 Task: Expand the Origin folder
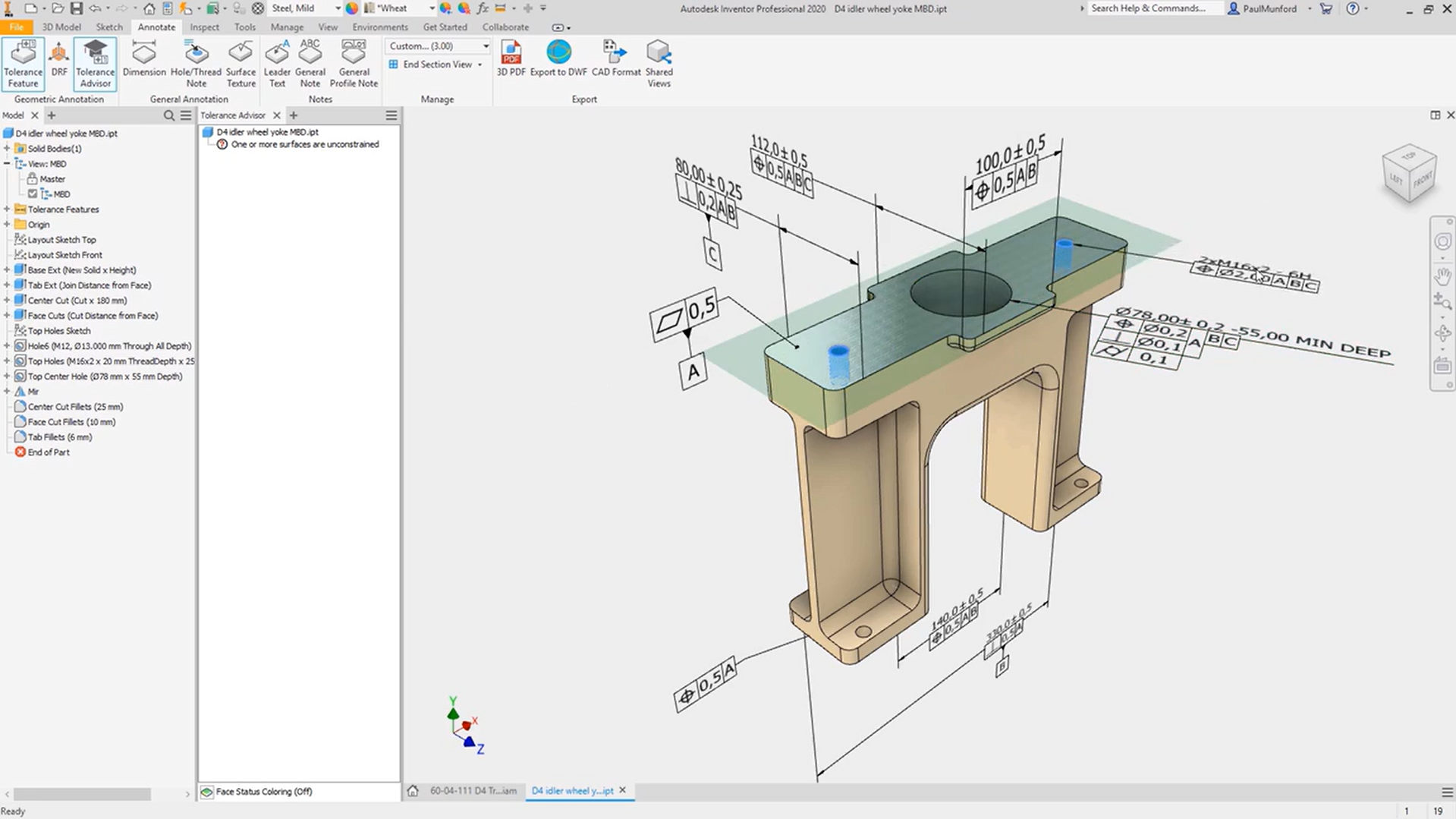pos(7,225)
